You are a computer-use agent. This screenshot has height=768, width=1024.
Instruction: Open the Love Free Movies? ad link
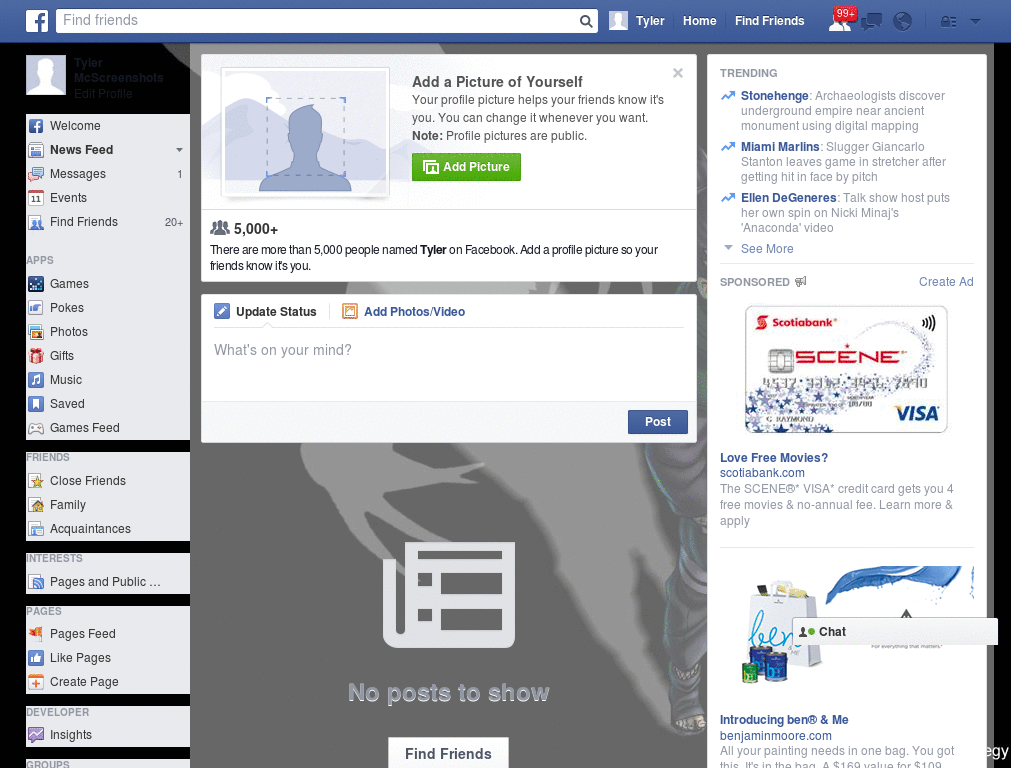774,458
